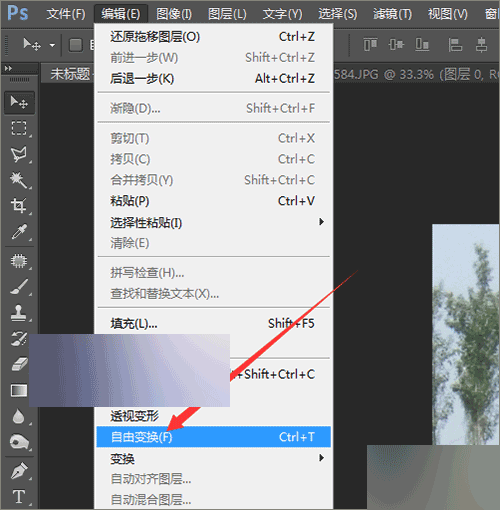
Task: Choose Step Forward Shift+Ctrl+Z entry
Action: 213,58
